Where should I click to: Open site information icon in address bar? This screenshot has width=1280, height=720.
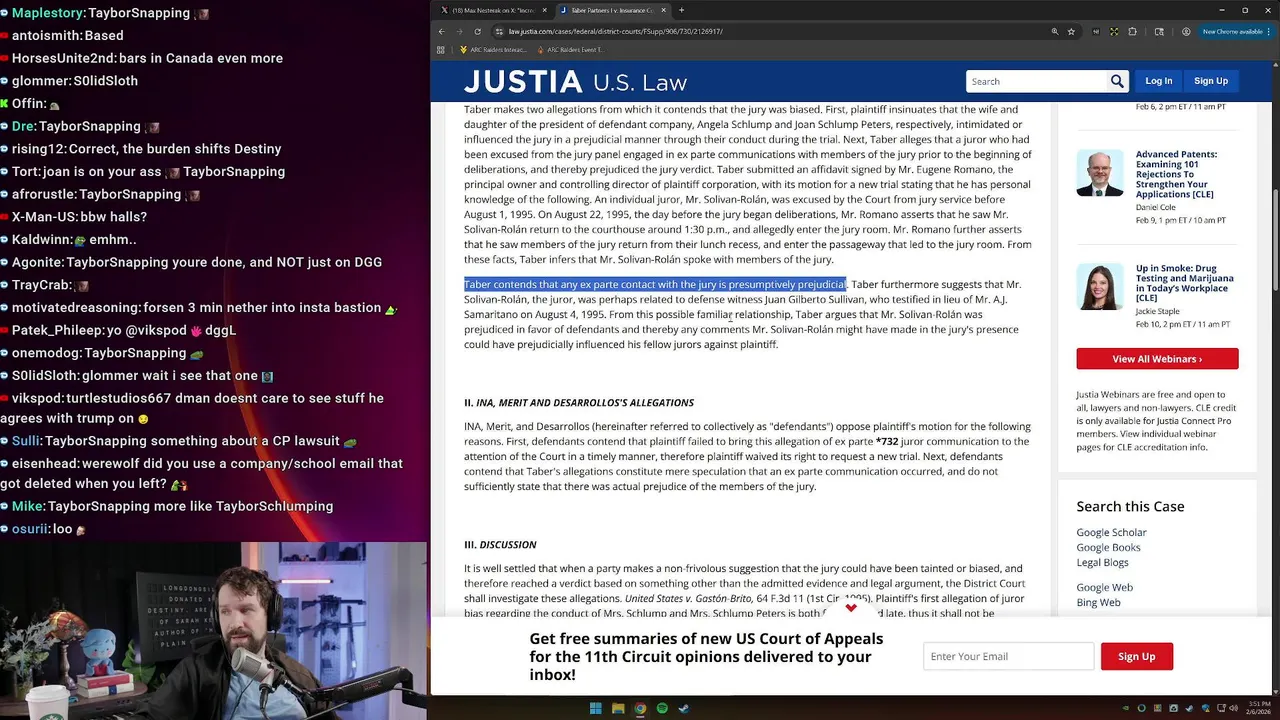click(499, 31)
